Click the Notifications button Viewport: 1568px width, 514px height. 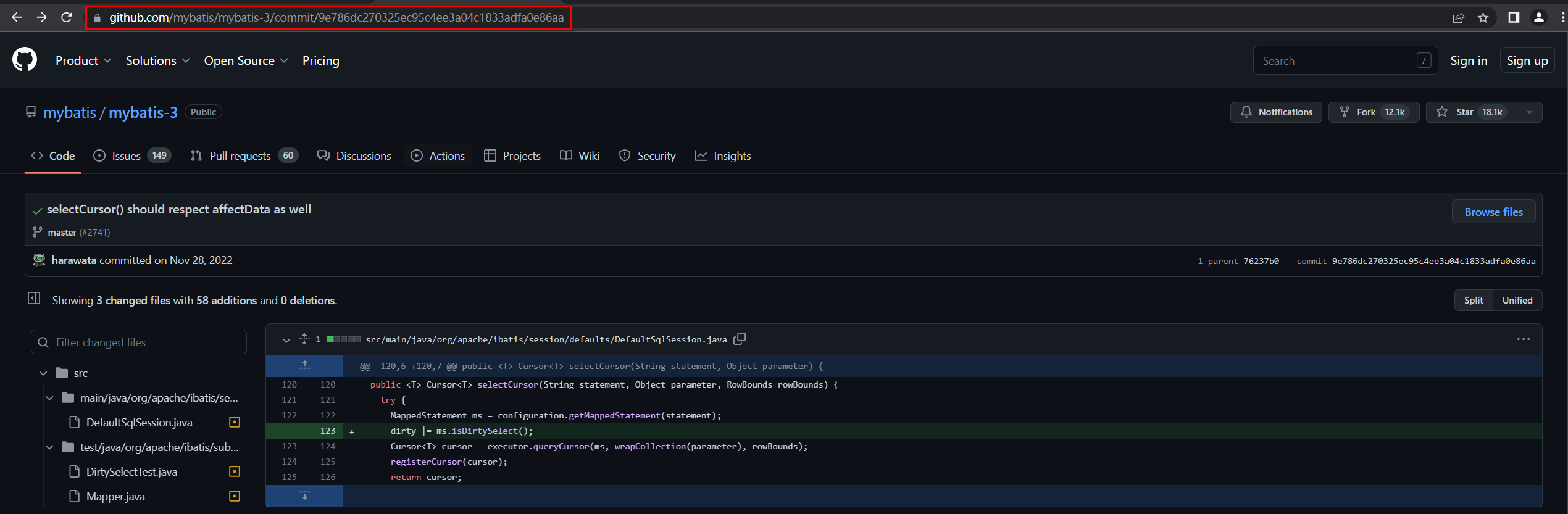click(1276, 112)
